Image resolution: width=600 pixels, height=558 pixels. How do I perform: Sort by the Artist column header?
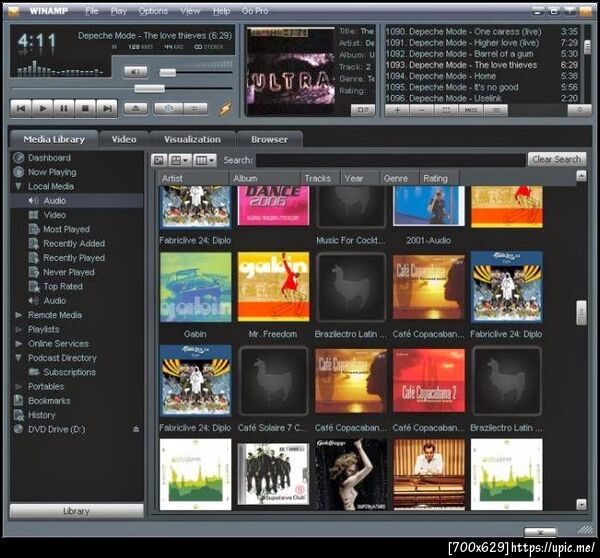pyautogui.click(x=193, y=178)
